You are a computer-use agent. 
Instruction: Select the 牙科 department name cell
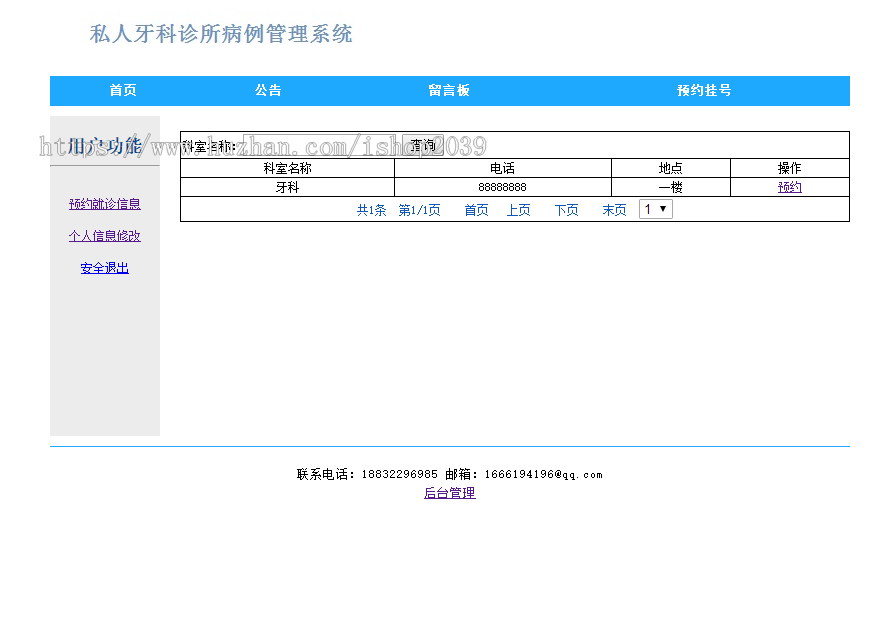(287, 187)
